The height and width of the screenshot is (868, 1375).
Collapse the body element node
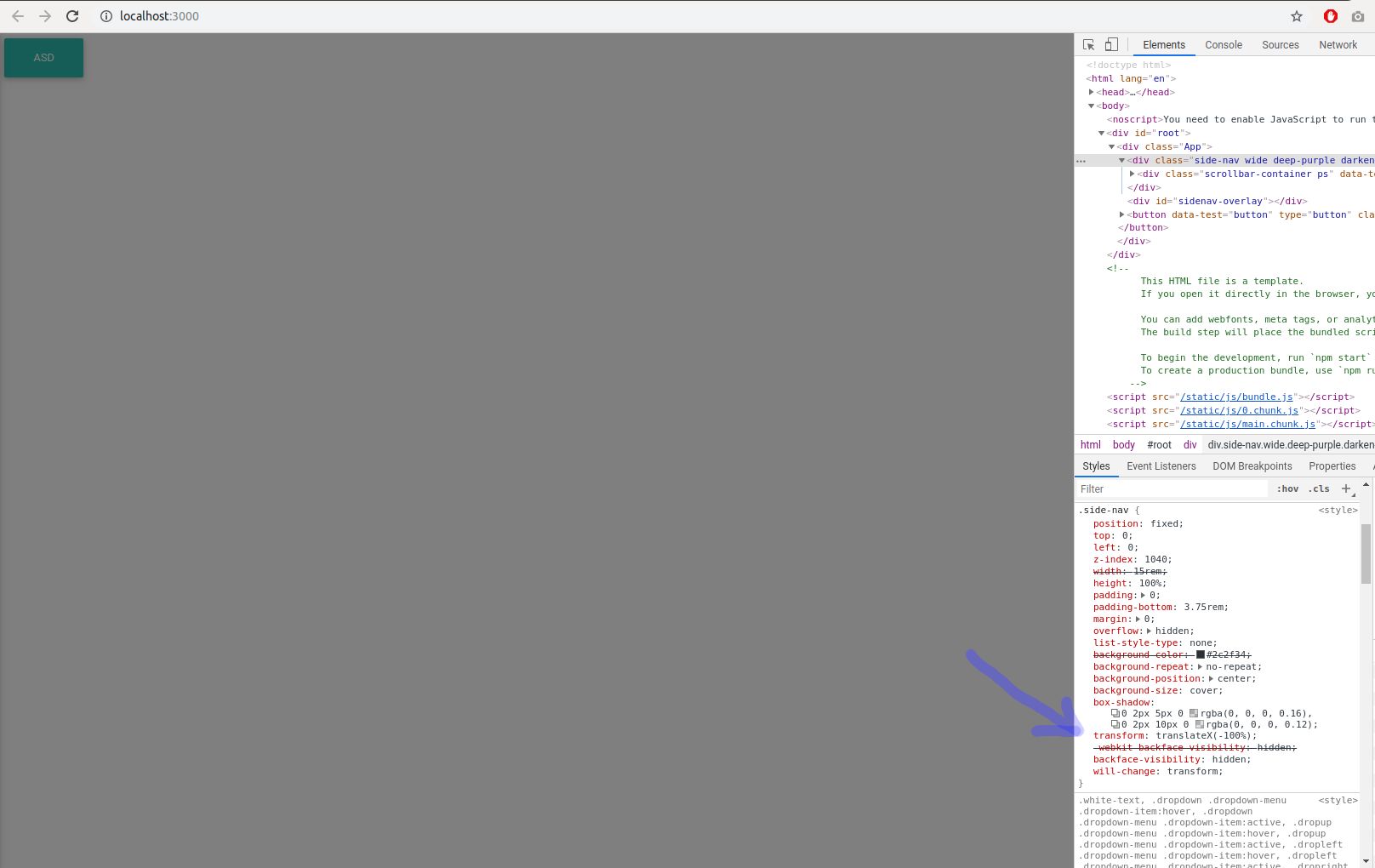coord(1091,106)
